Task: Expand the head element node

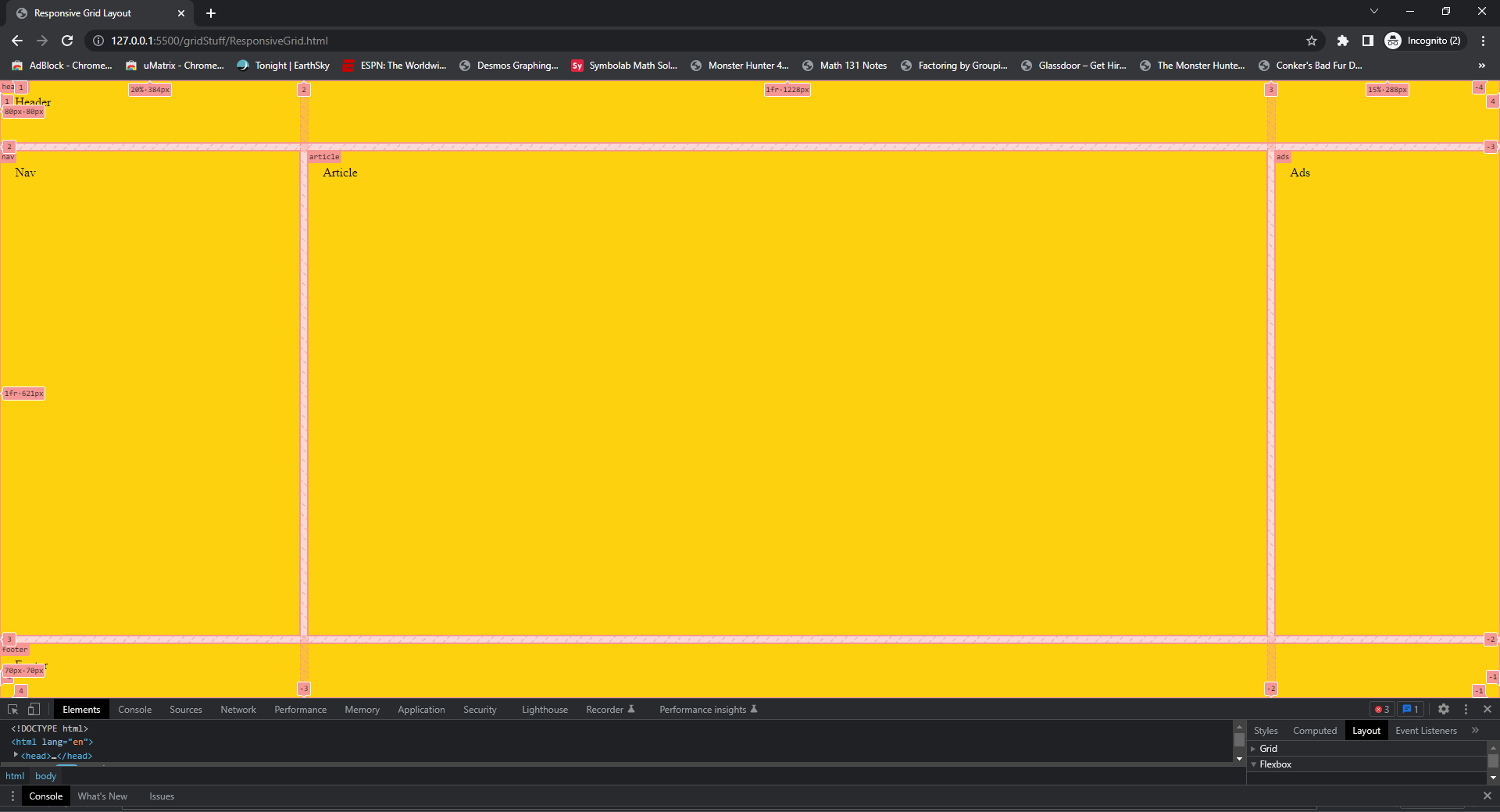Action: click(16, 755)
